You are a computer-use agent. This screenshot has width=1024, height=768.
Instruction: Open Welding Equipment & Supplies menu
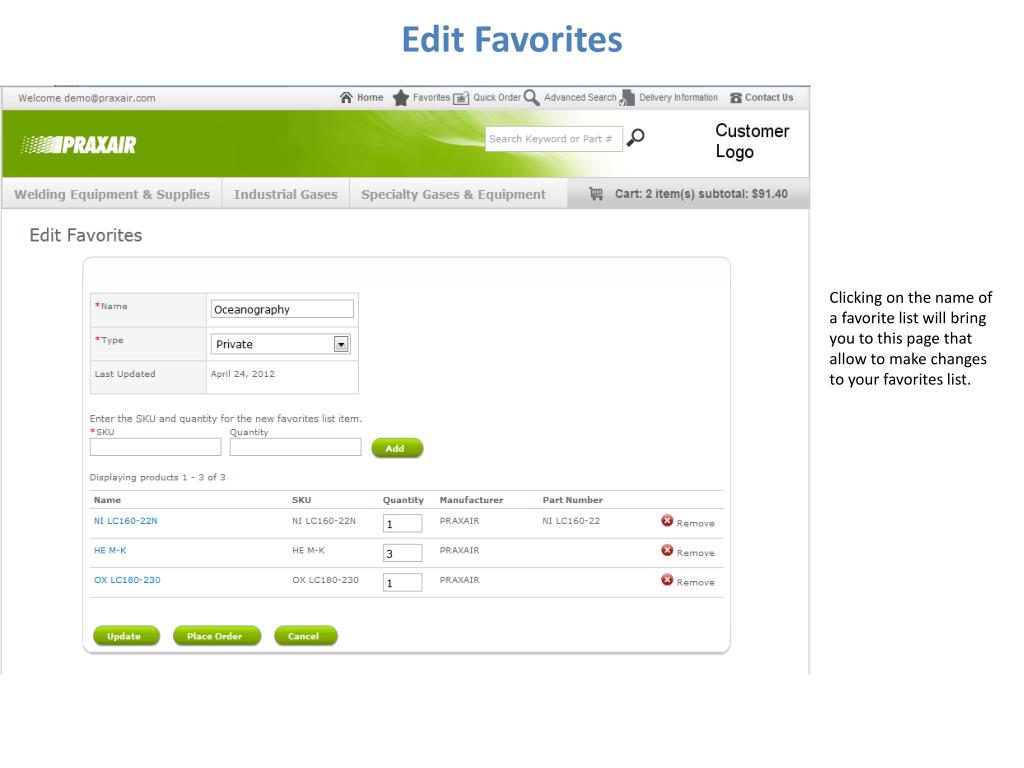[112, 194]
